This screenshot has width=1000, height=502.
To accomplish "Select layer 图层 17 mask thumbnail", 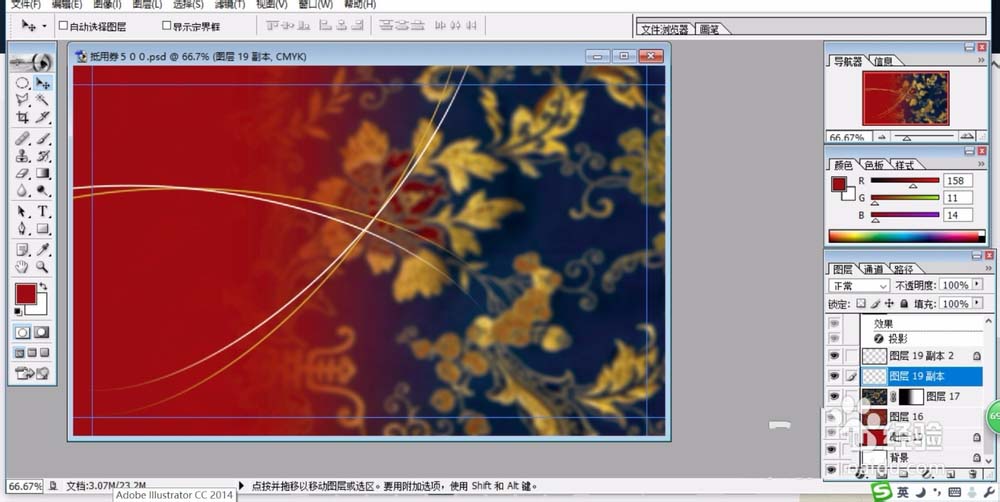I will [911, 396].
